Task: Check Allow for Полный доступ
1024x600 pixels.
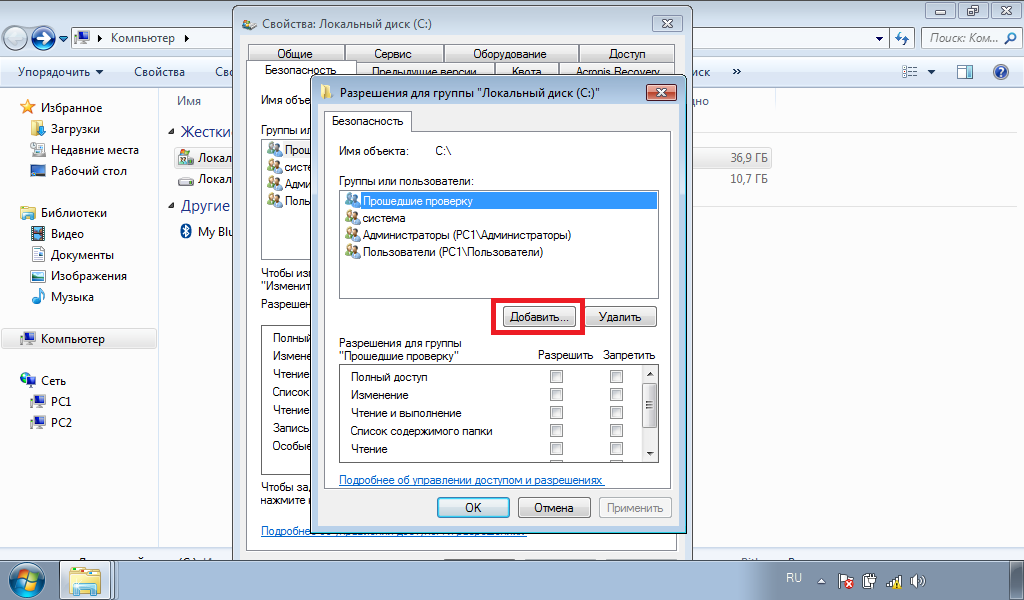Action: point(557,377)
